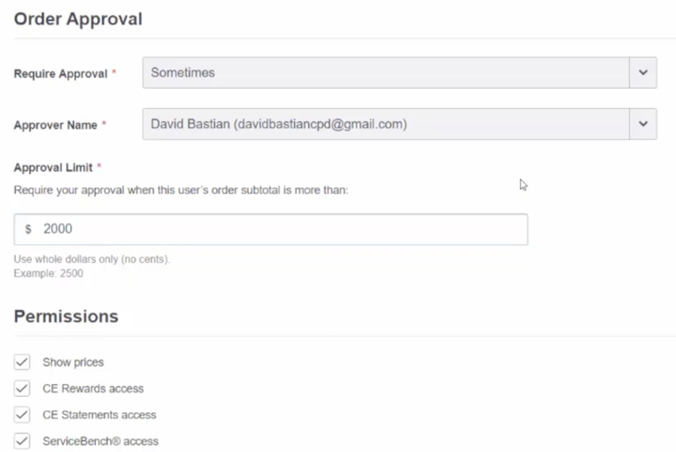Click the chevron arrow of Require Approval
The width and height of the screenshot is (676, 452).
pyautogui.click(x=643, y=72)
